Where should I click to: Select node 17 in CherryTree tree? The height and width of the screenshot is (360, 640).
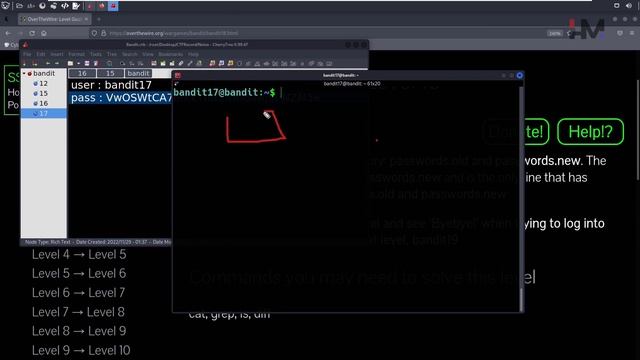[x=43, y=113]
